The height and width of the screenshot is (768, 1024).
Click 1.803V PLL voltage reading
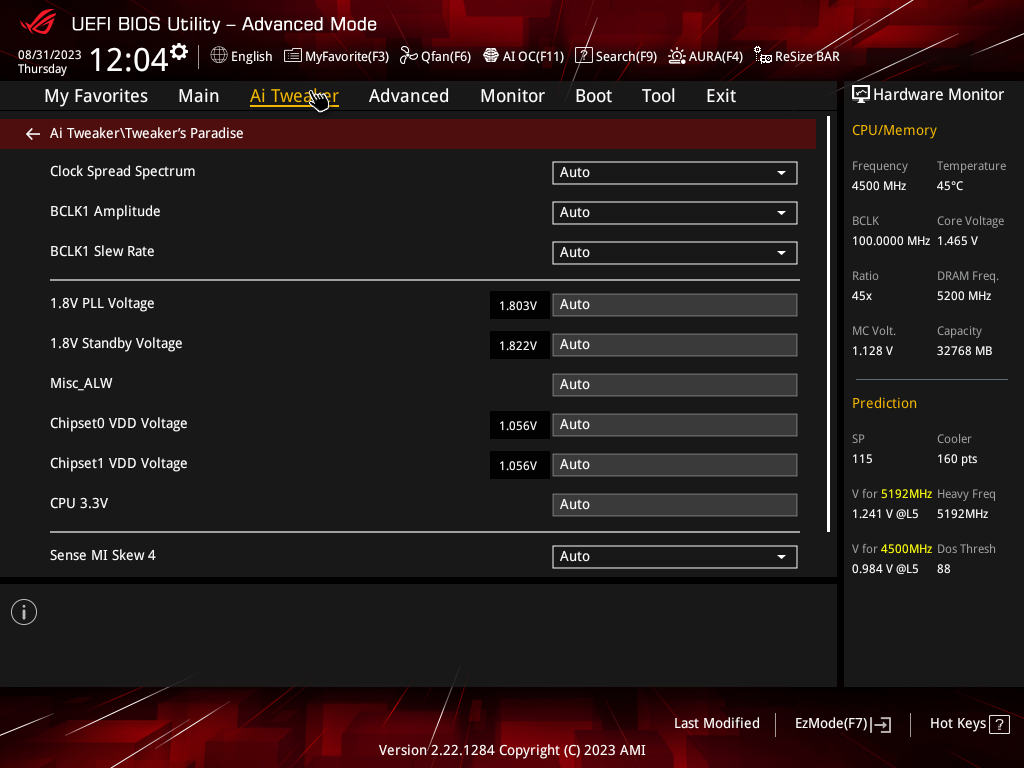click(519, 305)
